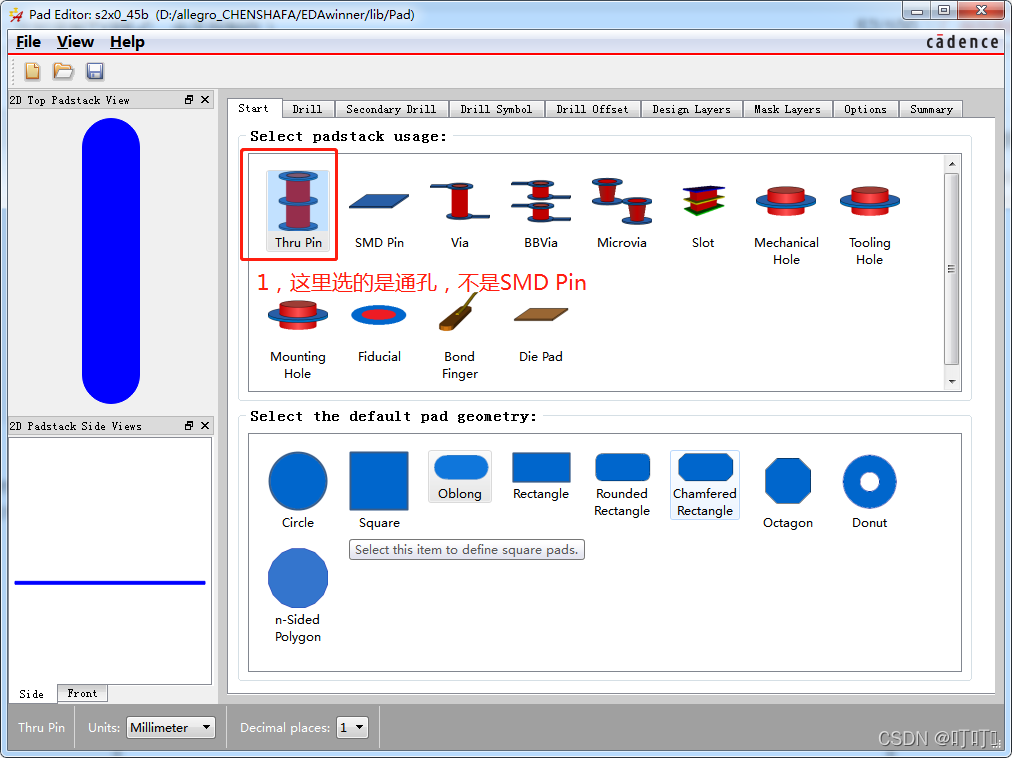Click the padstack usage scrollbar up arrow
The height and width of the screenshot is (758, 1012).
[952, 164]
